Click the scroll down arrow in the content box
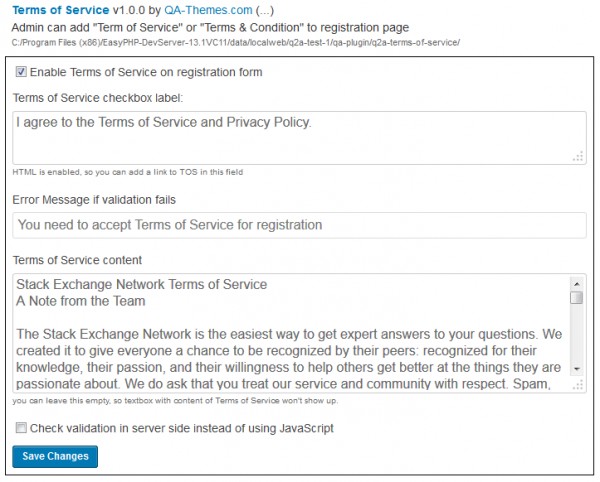Viewport: 600px width, 482px height. [x=576, y=369]
